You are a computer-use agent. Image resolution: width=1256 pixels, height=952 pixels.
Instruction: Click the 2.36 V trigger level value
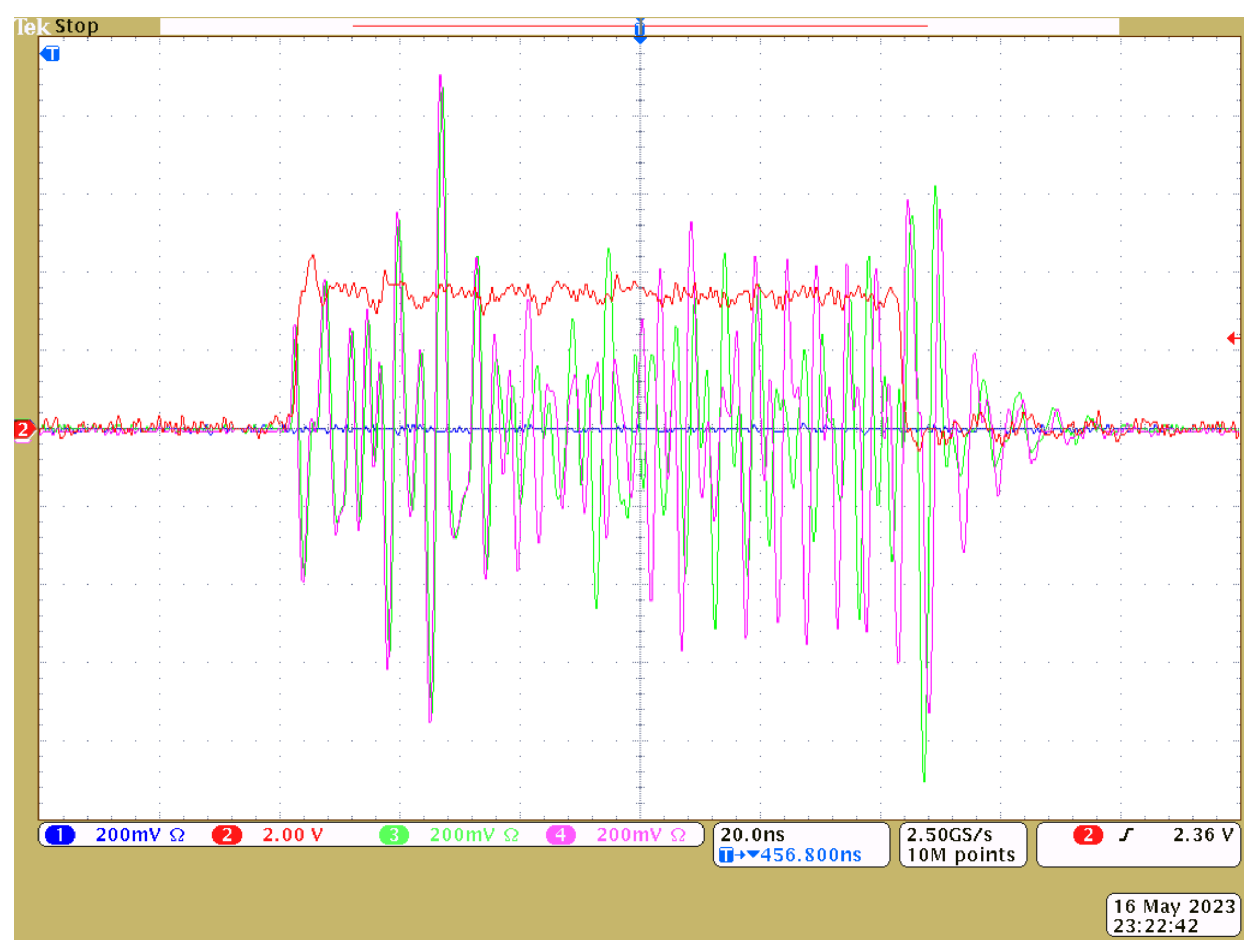1203,835
